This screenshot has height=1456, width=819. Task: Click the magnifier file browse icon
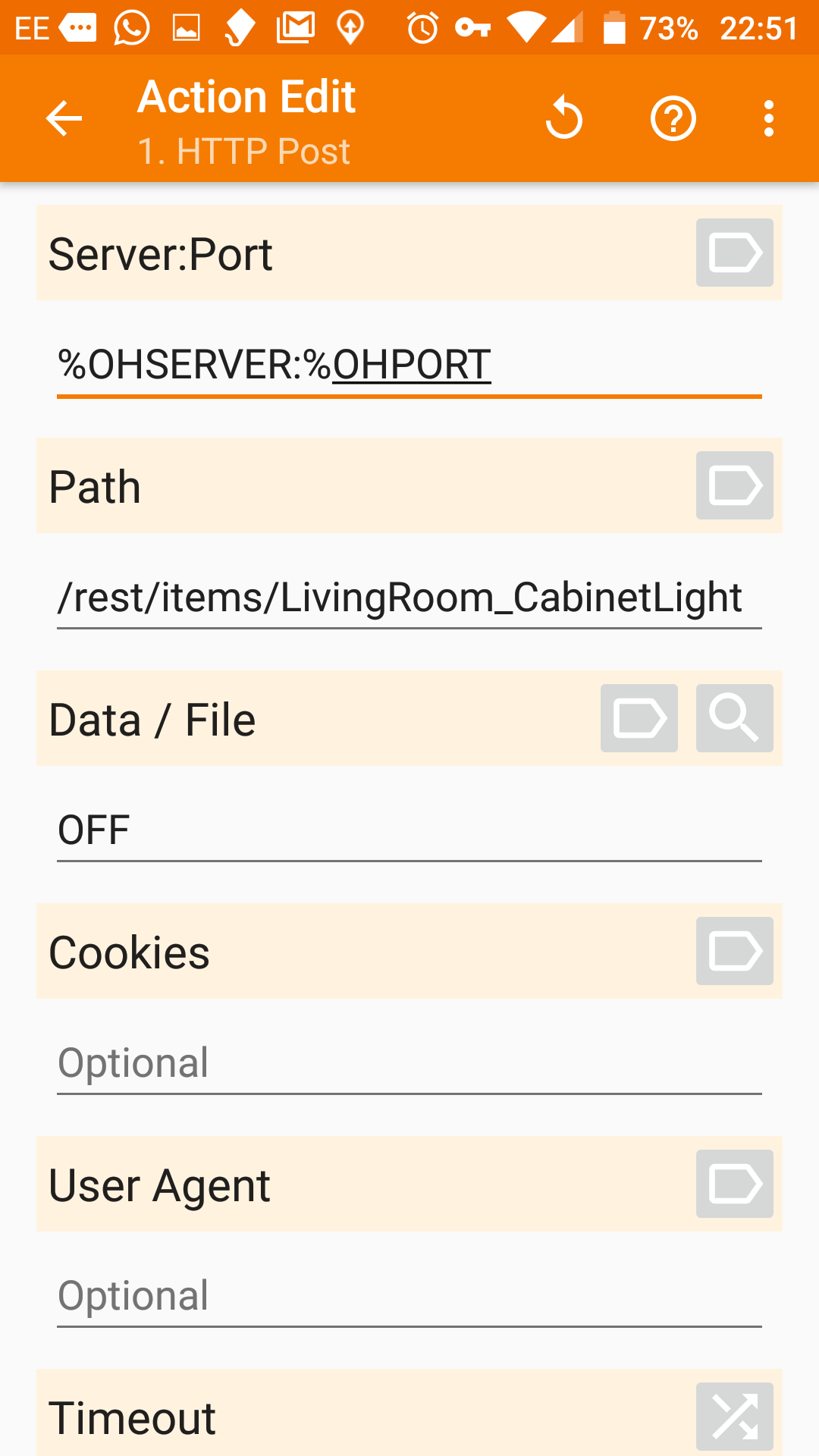735,718
